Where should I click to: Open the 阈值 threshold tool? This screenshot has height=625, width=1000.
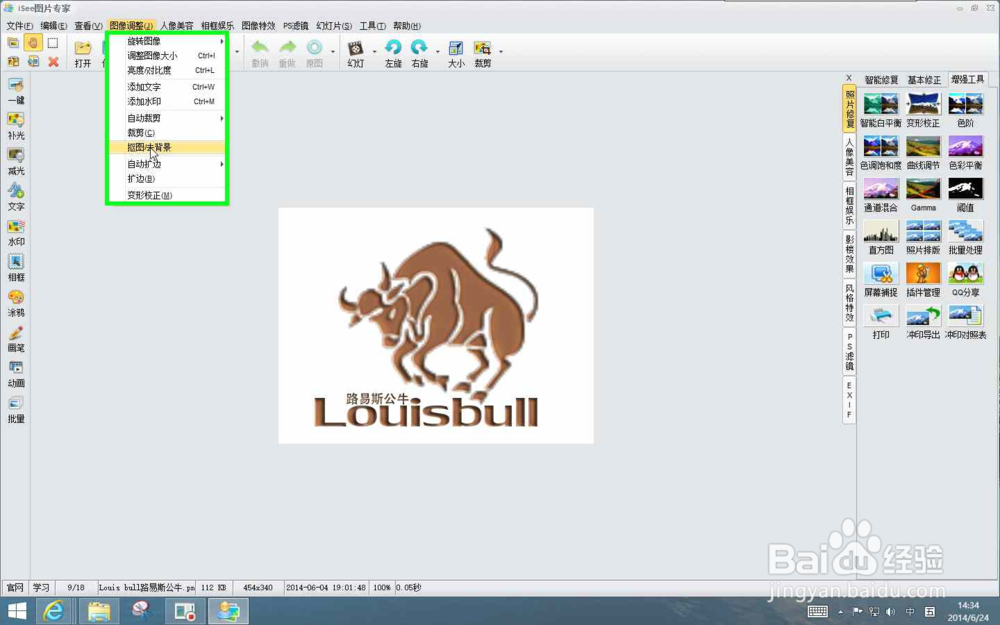(x=965, y=195)
